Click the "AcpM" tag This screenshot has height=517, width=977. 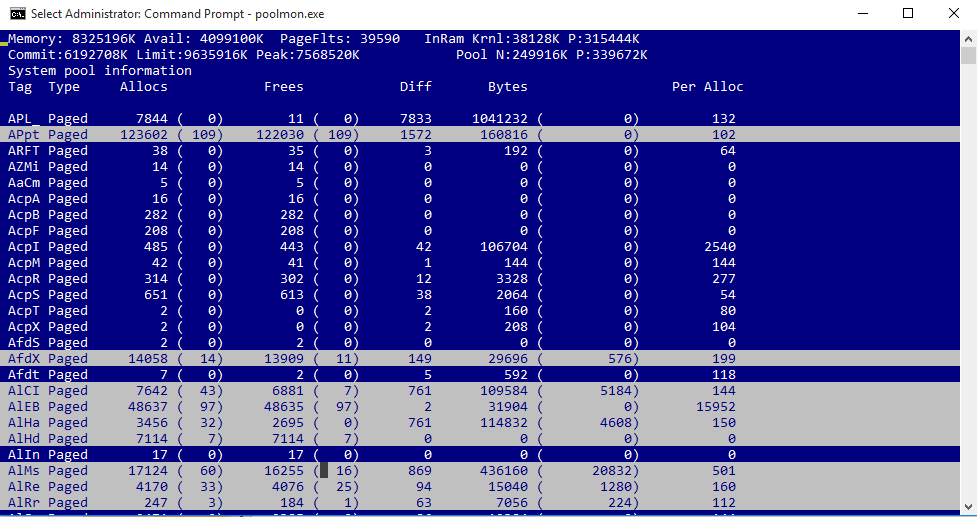pyautogui.click(x=24, y=262)
